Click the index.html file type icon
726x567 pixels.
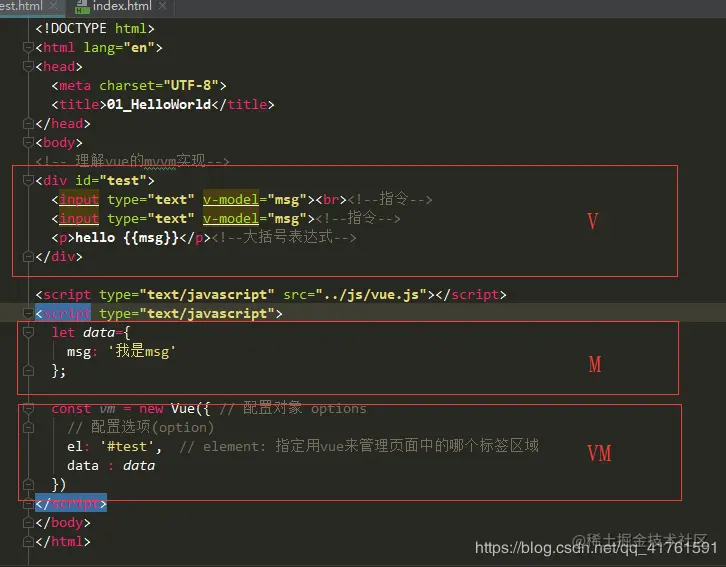coord(82,7)
